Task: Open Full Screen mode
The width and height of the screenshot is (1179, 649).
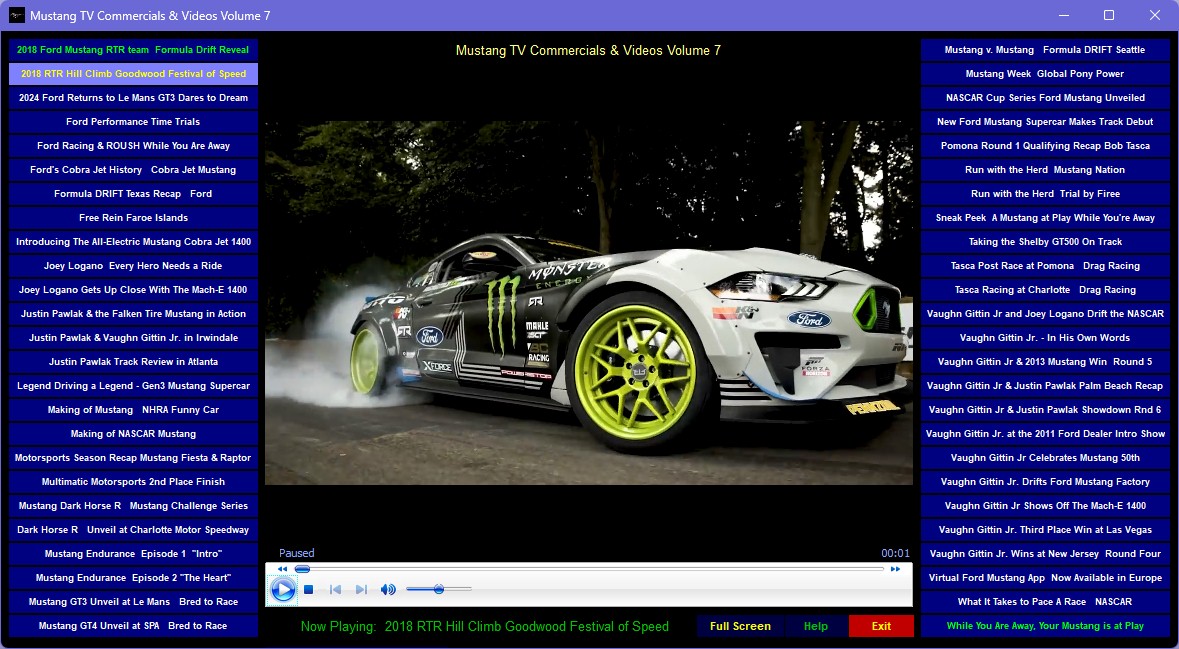Action: (x=740, y=626)
